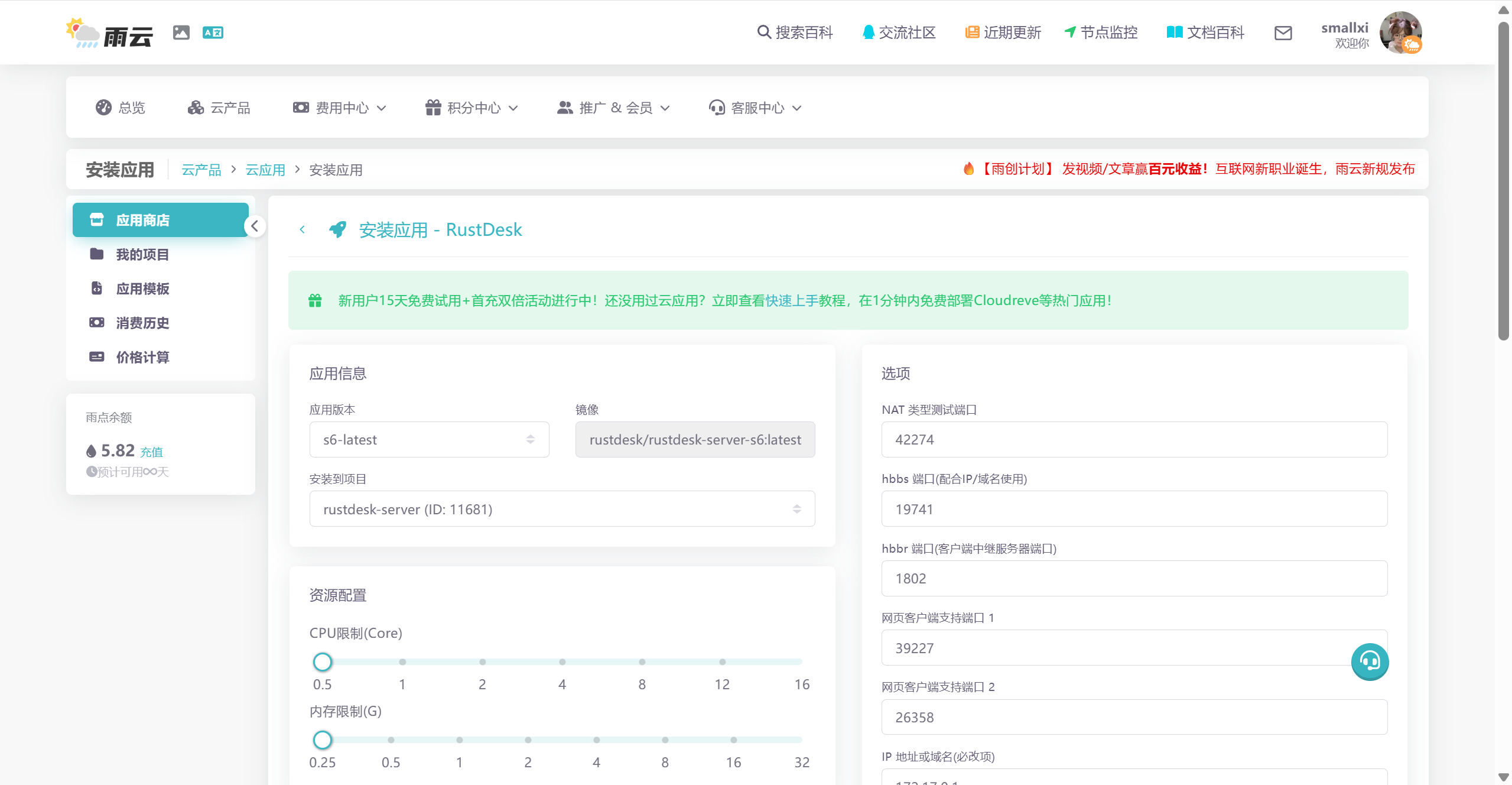Click the hbbs 端口 input field

[x=1133, y=509]
